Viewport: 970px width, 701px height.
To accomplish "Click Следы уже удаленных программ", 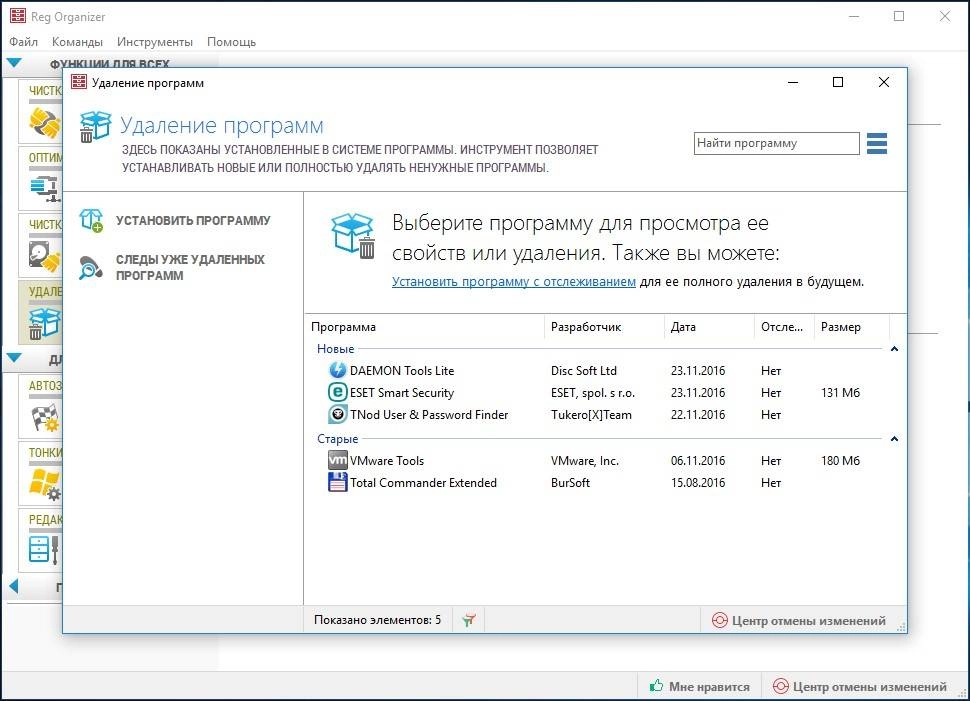I will coord(190,267).
